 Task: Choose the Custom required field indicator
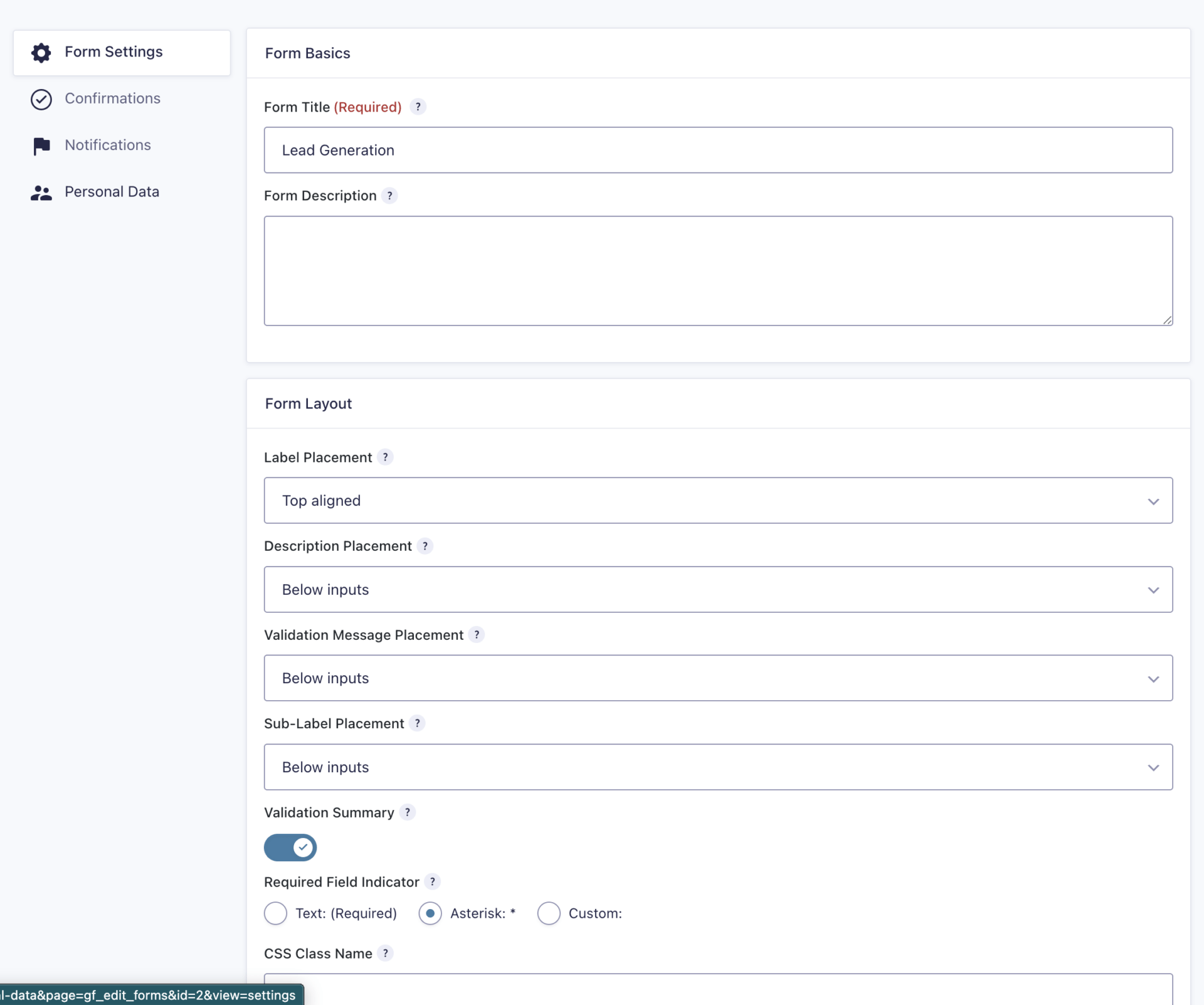[549, 914]
